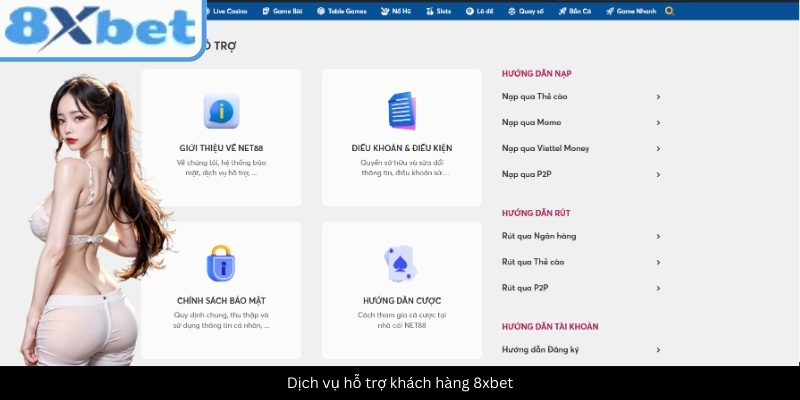This screenshot has height=400, width=800.
Task: Click the description text under GIỚI THIỆU VỀ NET88
Action: [221, 168]
